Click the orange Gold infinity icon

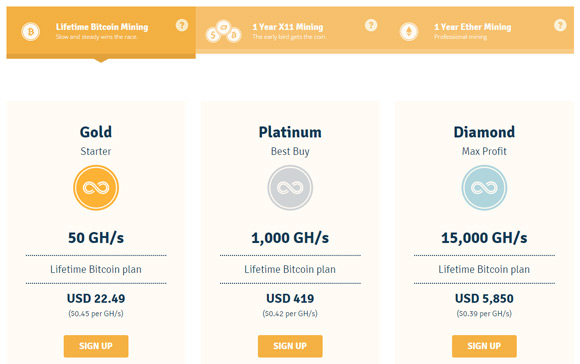pos(96,188)
